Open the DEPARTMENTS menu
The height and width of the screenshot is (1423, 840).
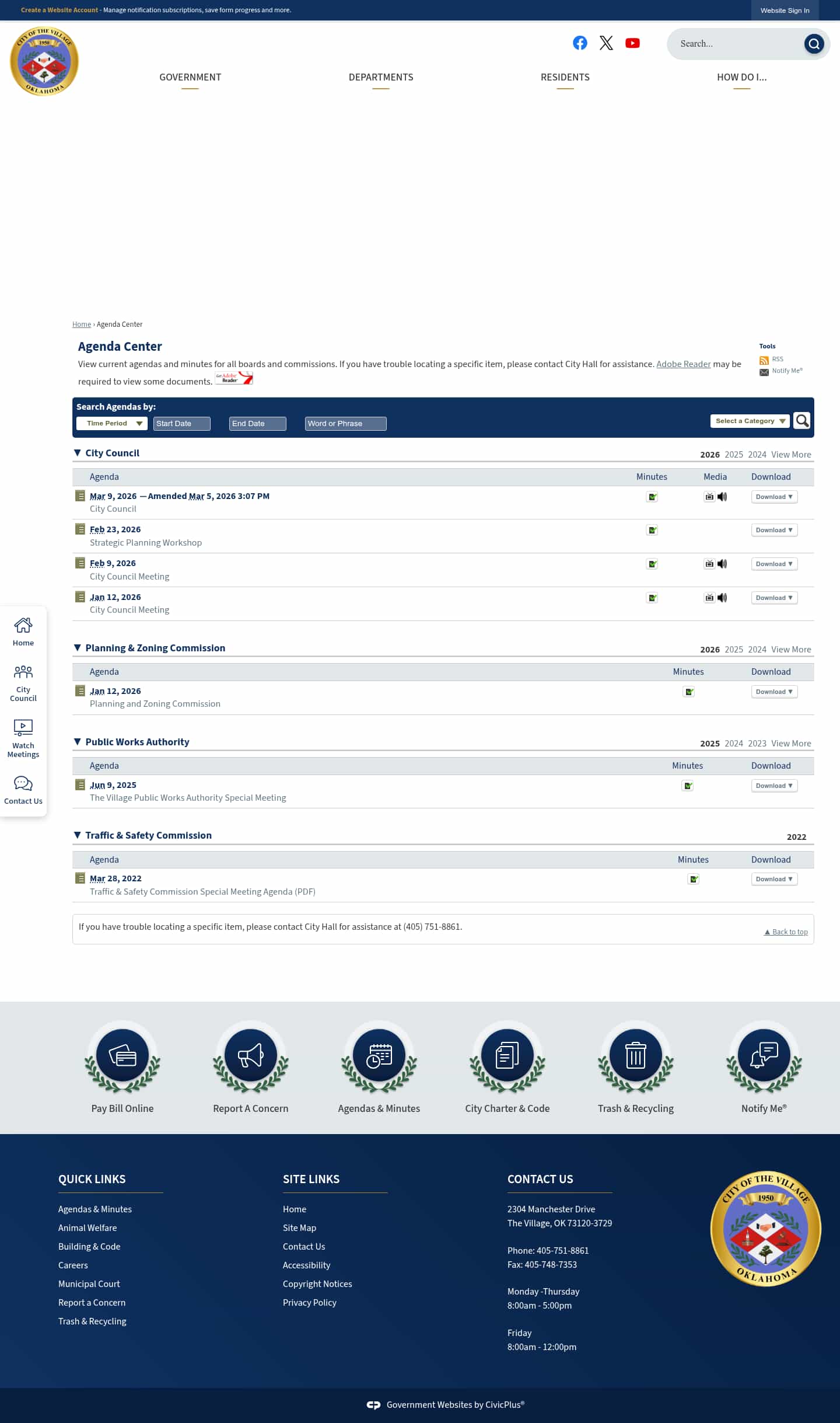381,78
